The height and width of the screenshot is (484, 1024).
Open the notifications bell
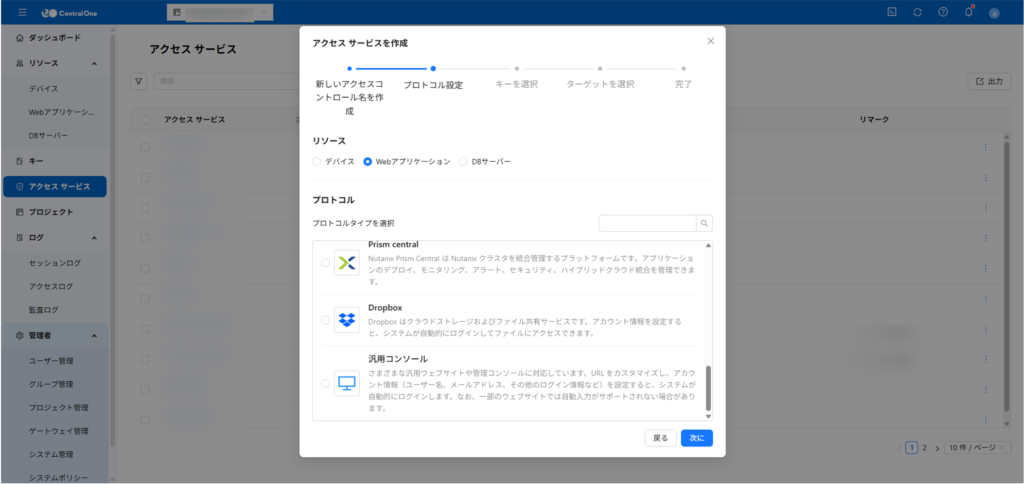pyautogui.click(x=968, y=12)
